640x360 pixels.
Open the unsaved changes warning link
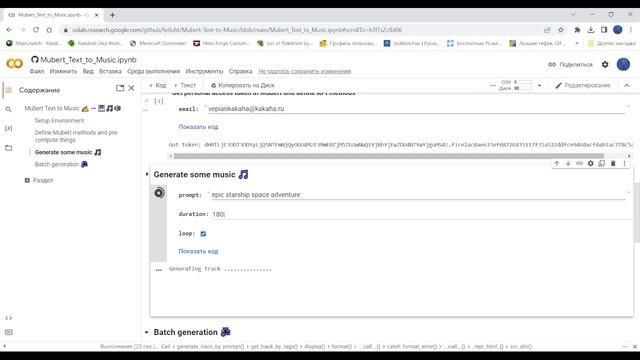point(304,71)
